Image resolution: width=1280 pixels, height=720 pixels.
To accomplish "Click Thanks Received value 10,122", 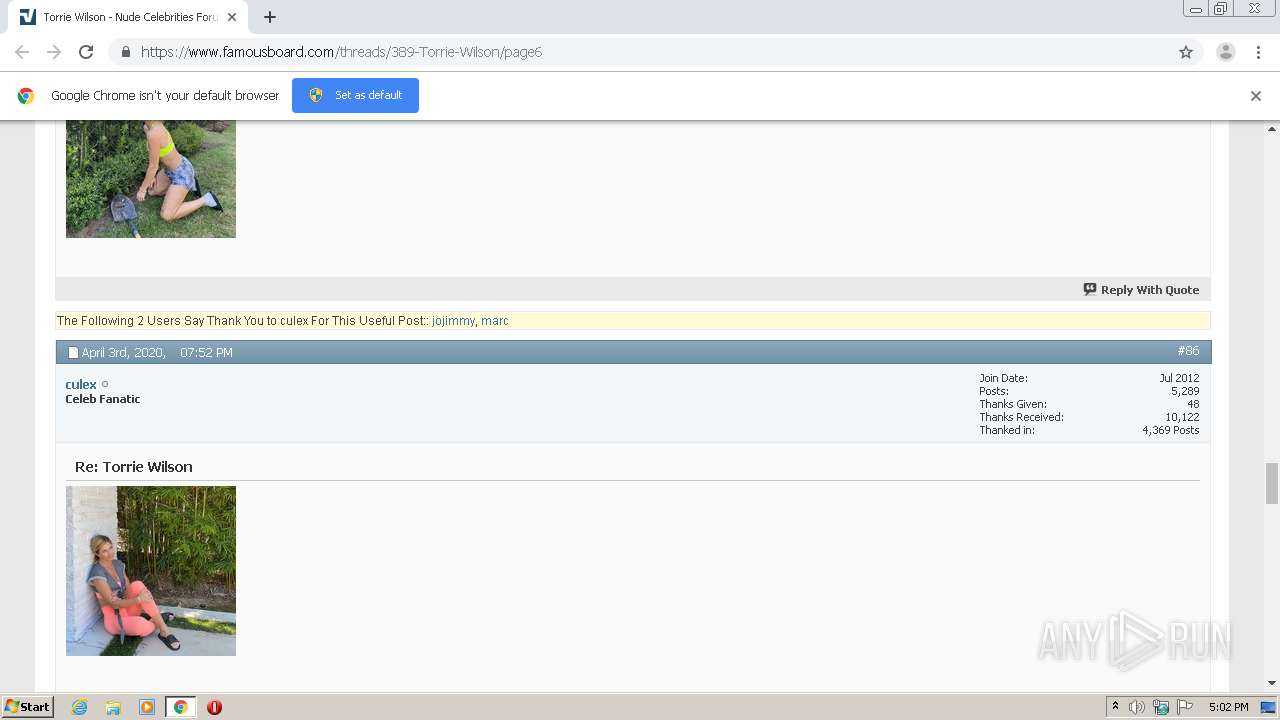I will [1182, 417].
